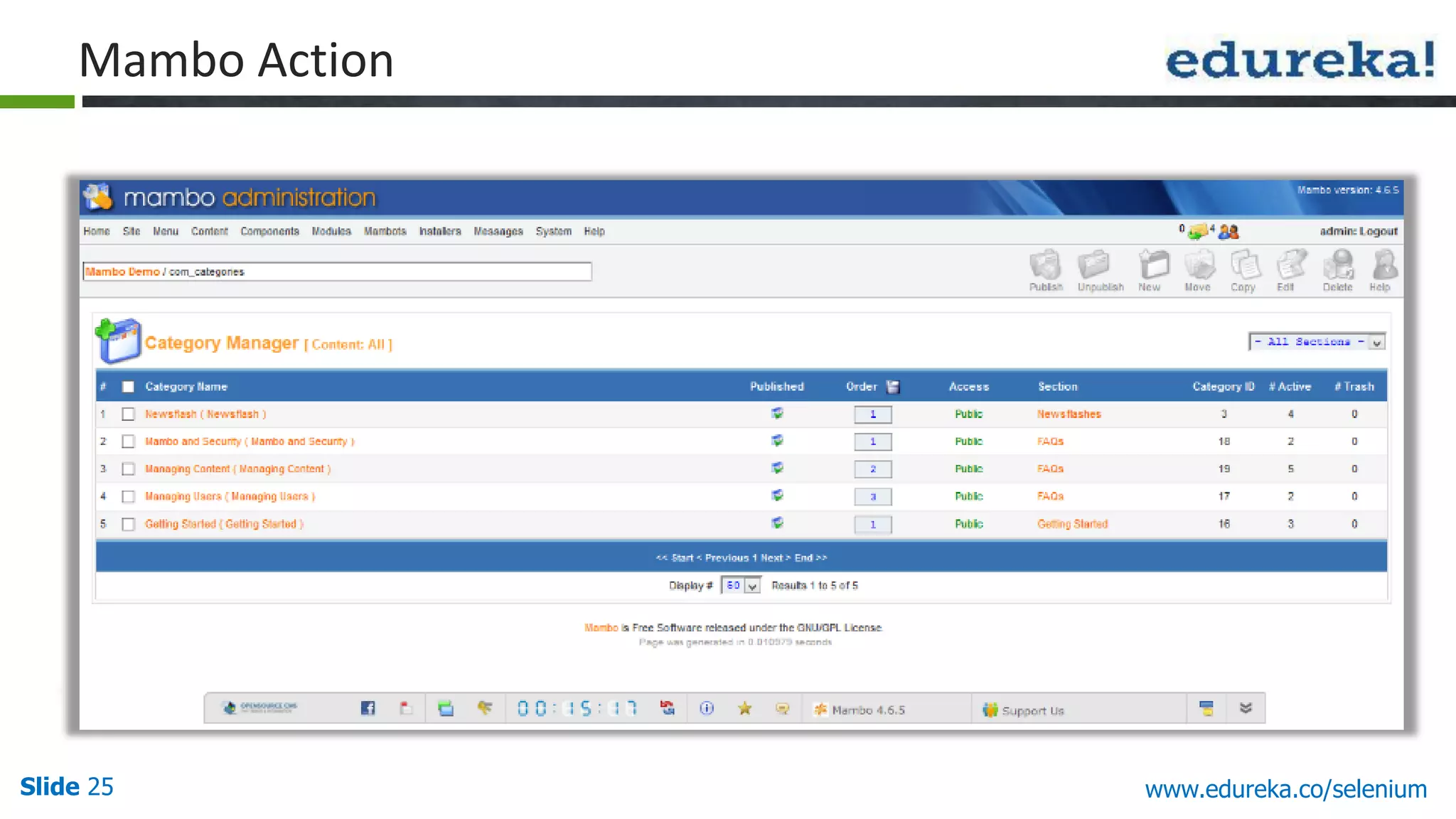Click the Publish toolbar icon
The height and width of the screenshot is (819, 1456).
pyautogui.click(x=1045, y=267)
